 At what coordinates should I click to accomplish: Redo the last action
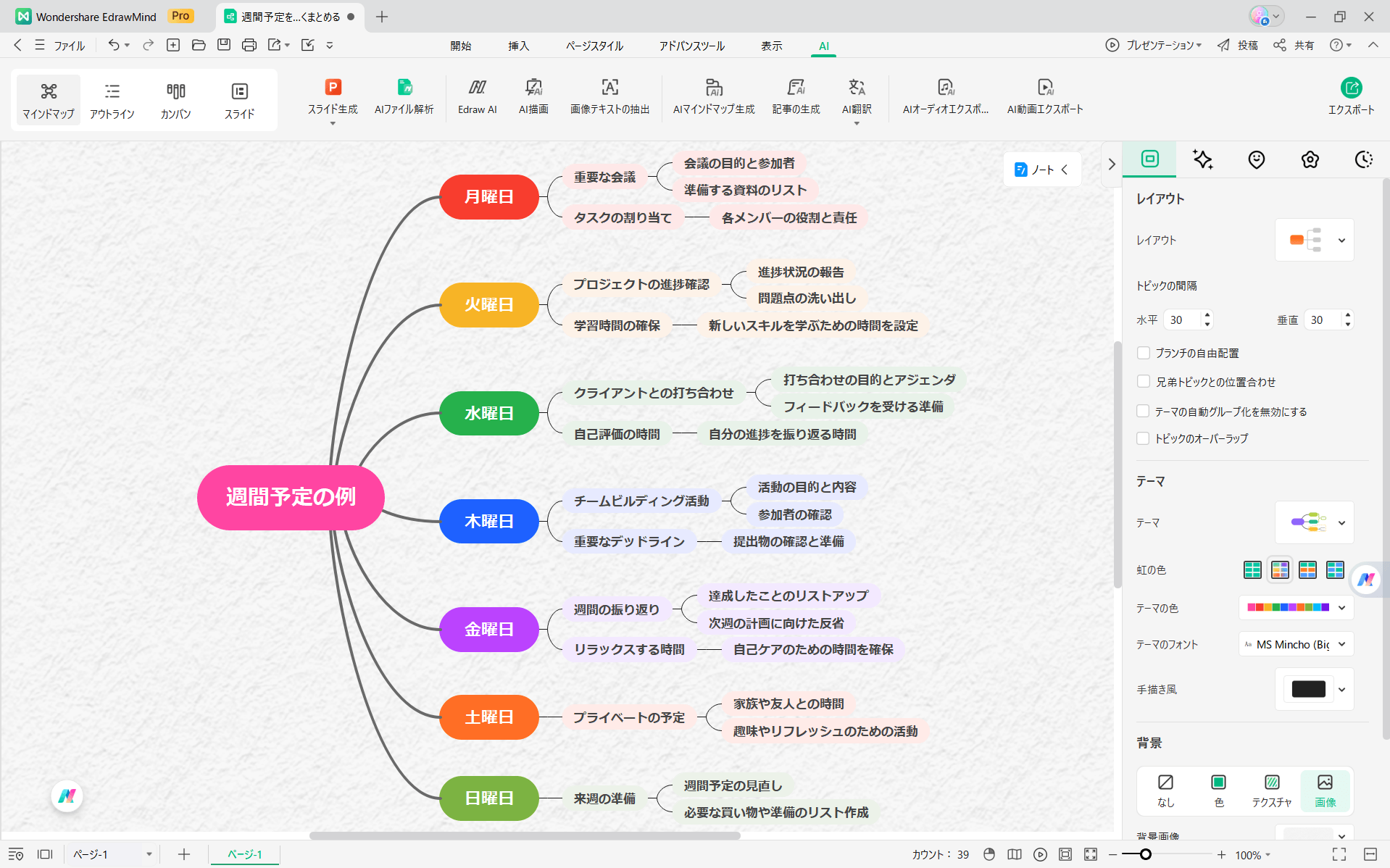[x=149, y=45]
